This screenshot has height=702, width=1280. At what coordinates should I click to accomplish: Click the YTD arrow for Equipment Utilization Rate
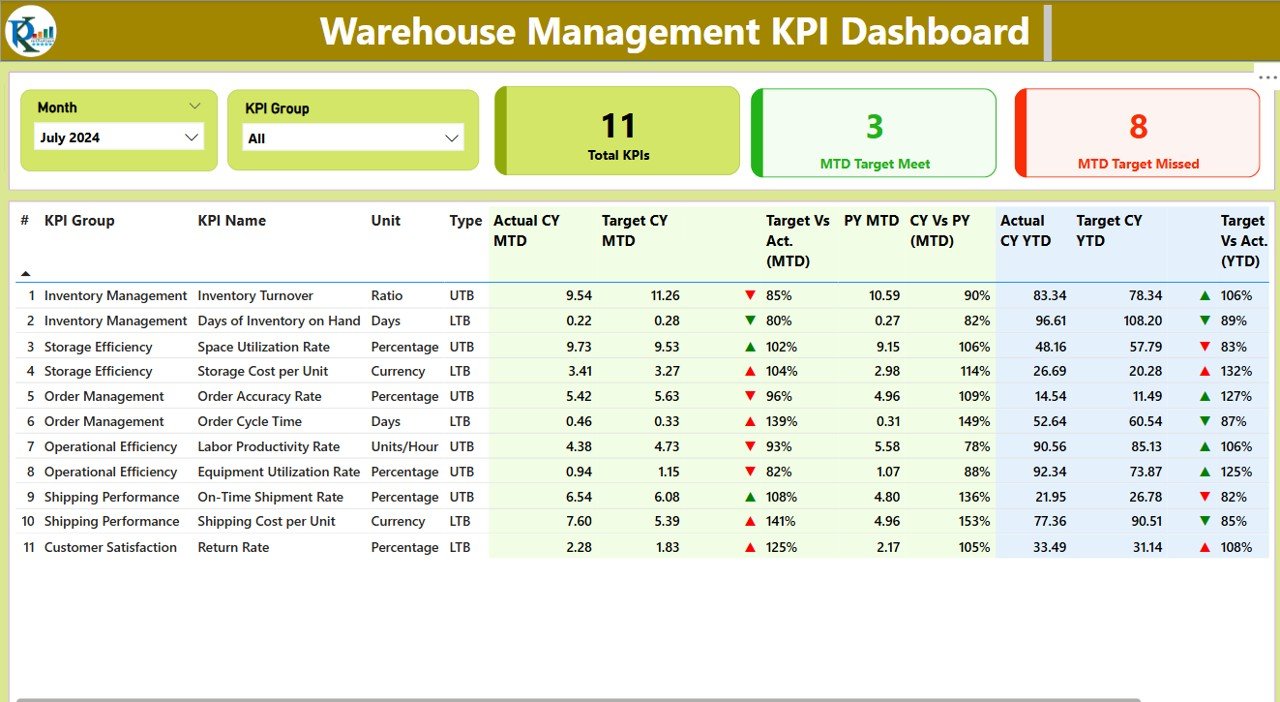(1205, 472)
